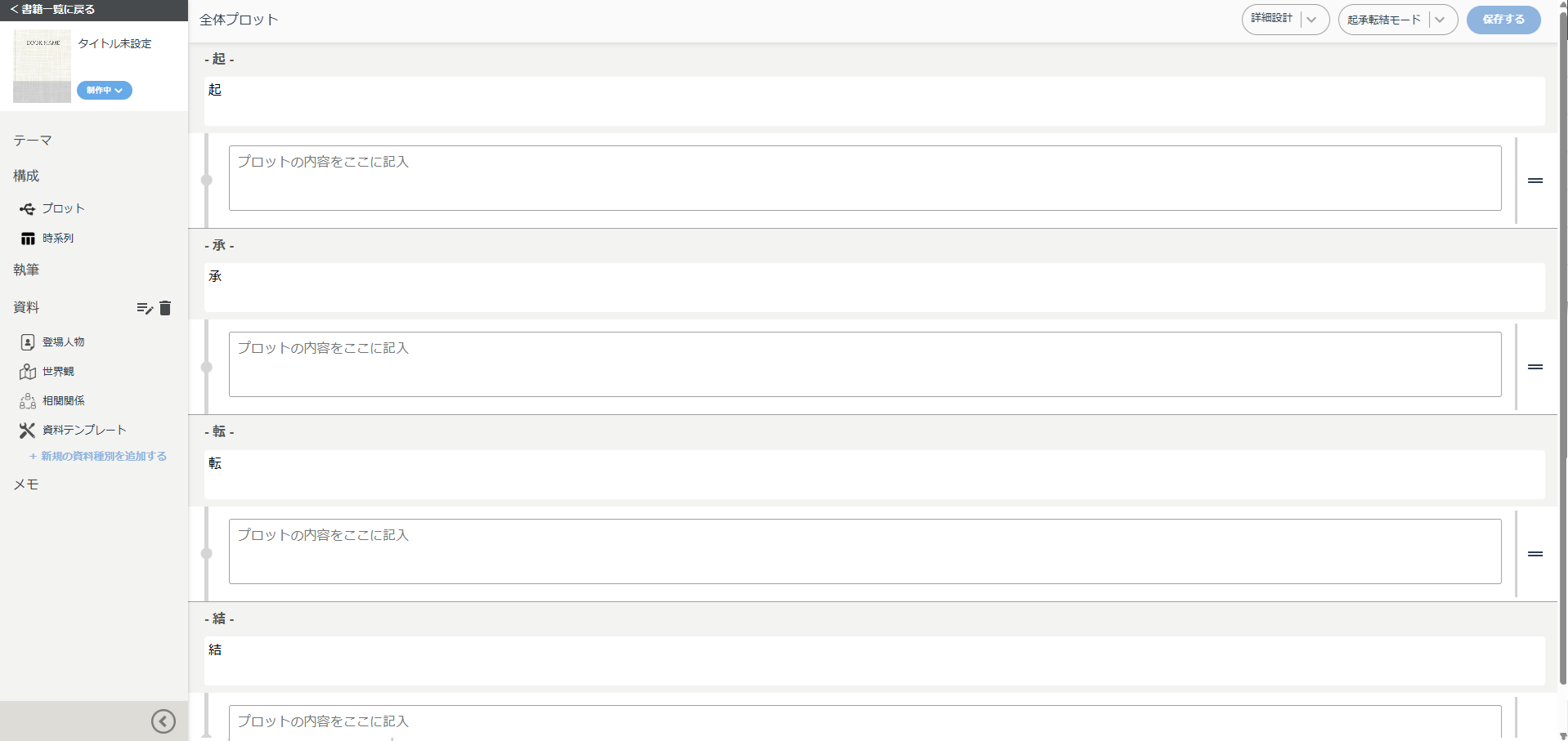Open 資料テンプレート tools icon
Screen dimensions: 1568x741
tap(28, 431)
